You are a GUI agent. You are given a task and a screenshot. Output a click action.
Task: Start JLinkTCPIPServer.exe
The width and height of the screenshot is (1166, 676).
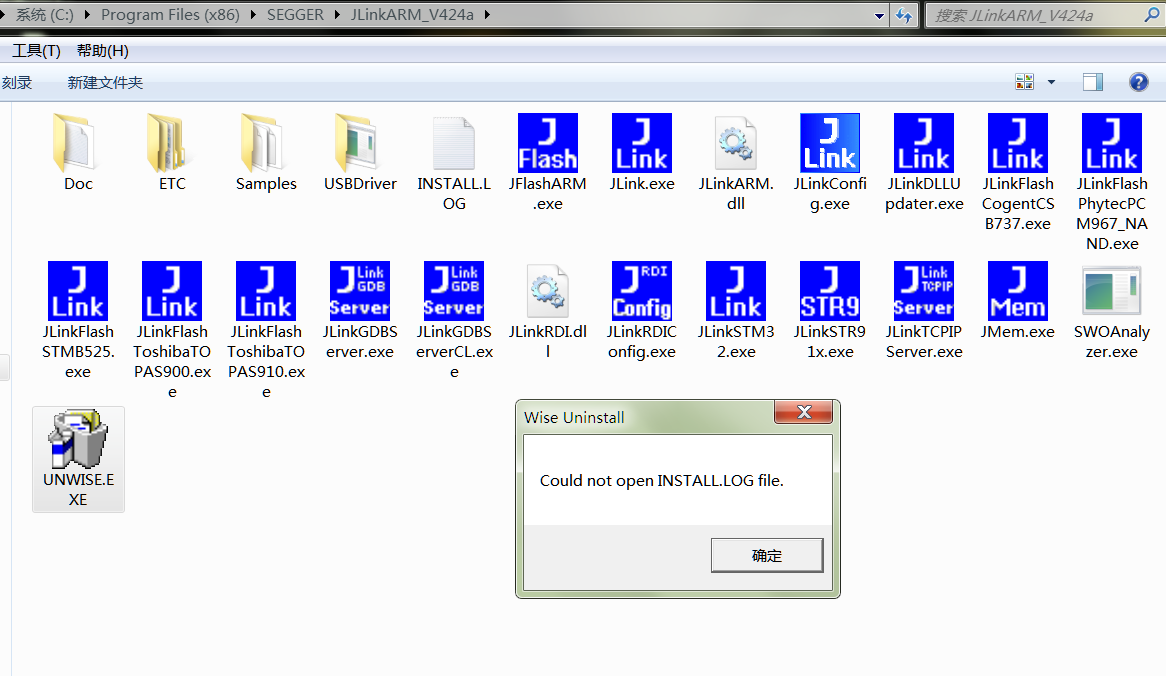click(923, 291)
